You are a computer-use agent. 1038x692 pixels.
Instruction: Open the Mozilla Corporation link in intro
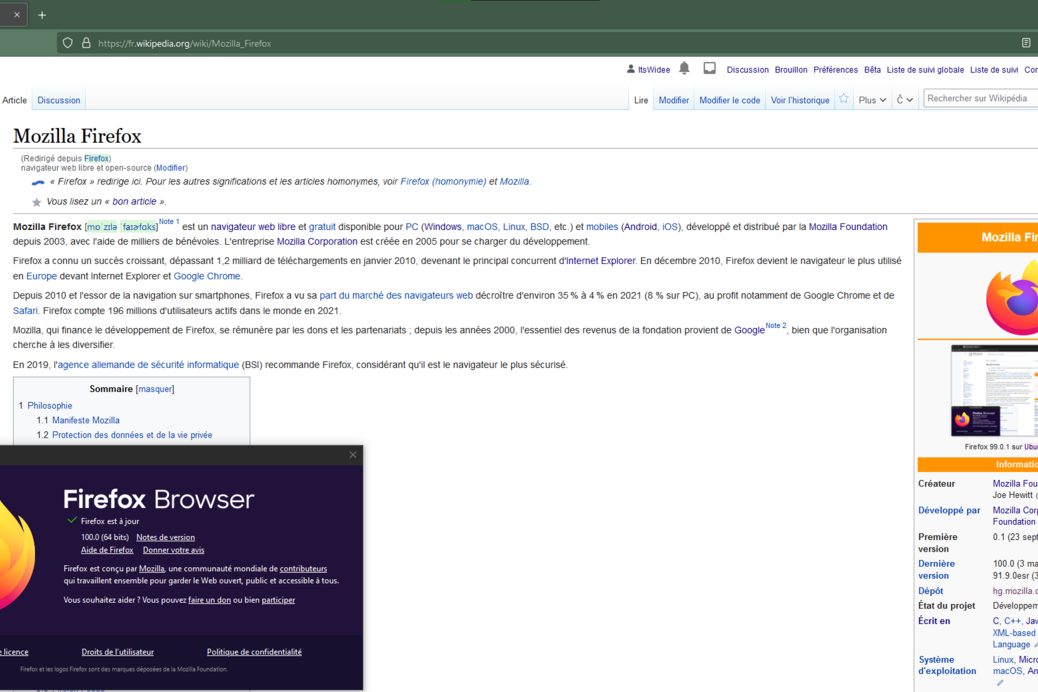coord(317,241)
